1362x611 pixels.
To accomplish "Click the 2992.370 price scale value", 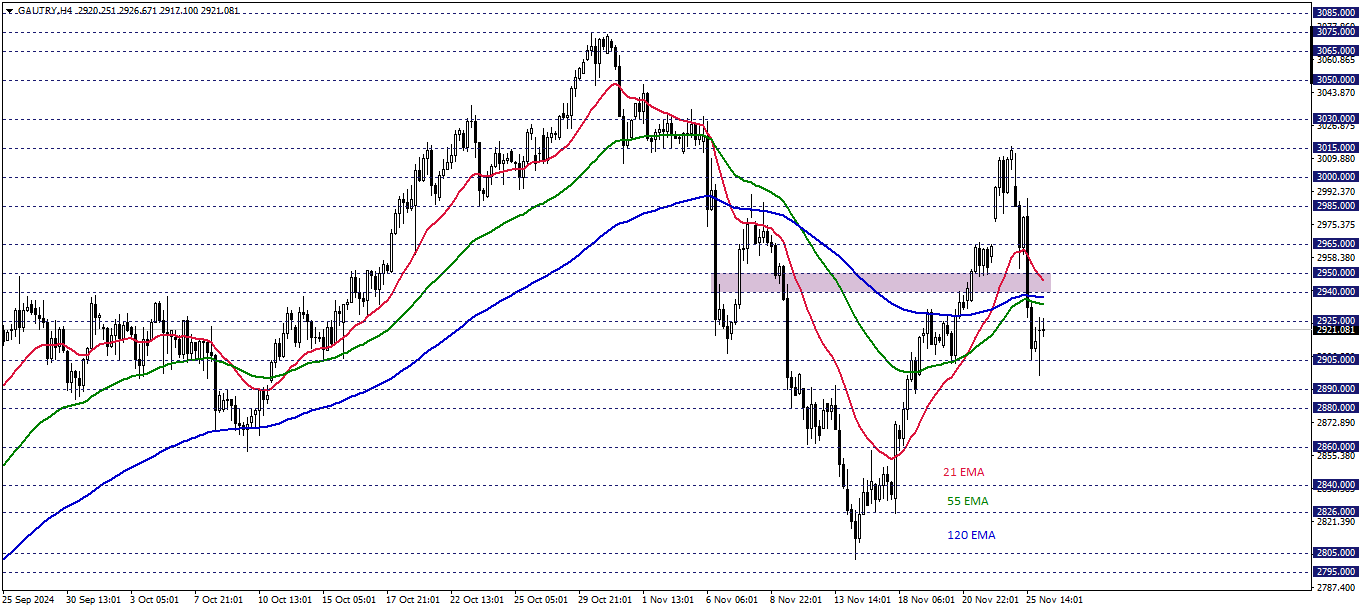I will [1337, 192].
